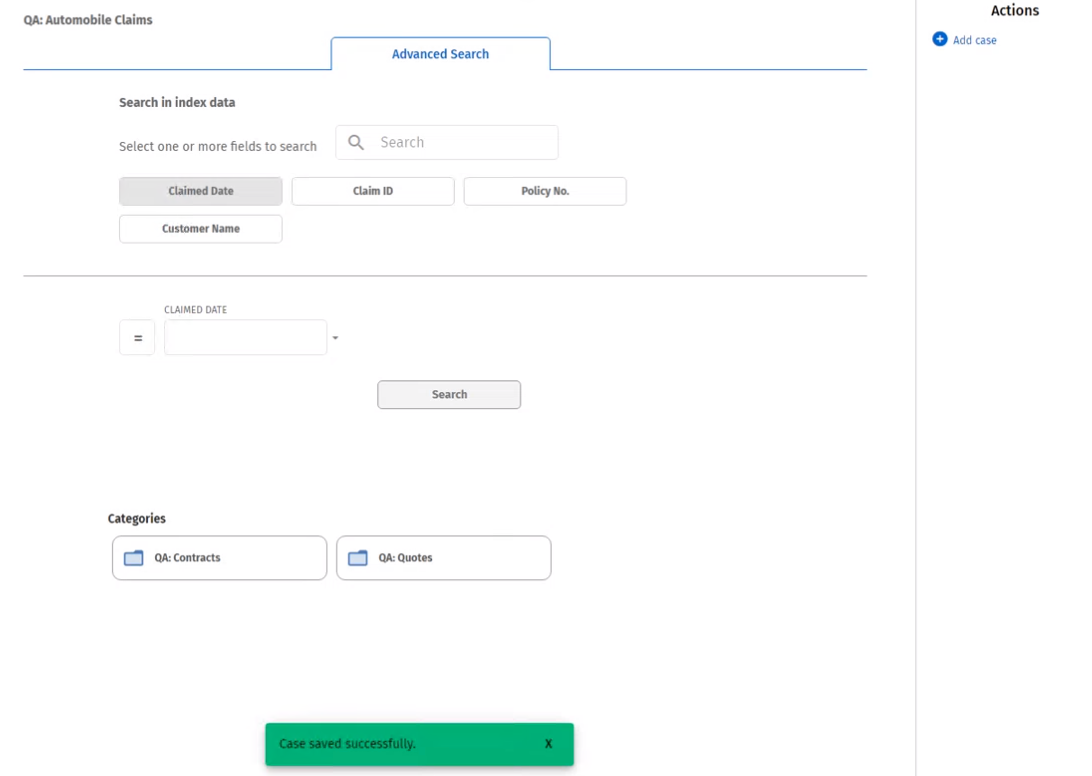Screen dimensions: 1092x776
Task: Deselect the Claimed Date search field
Action: (200, 191)
